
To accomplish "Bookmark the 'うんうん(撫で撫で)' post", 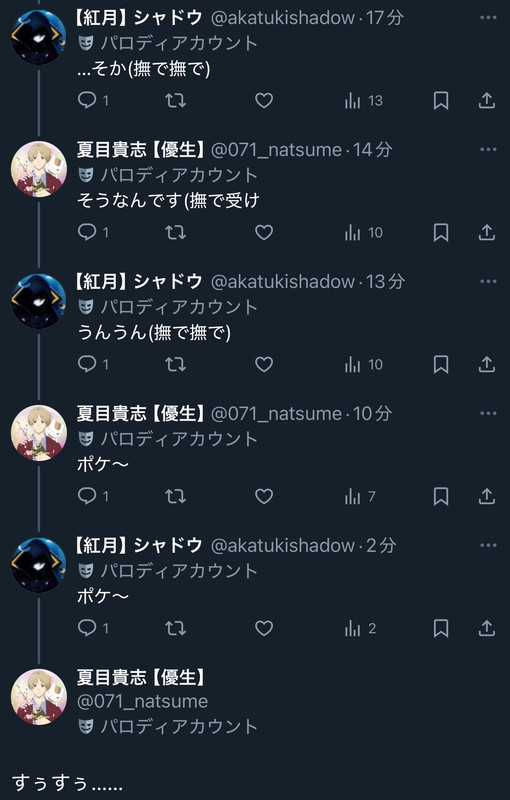I will (x=441, y=364).
